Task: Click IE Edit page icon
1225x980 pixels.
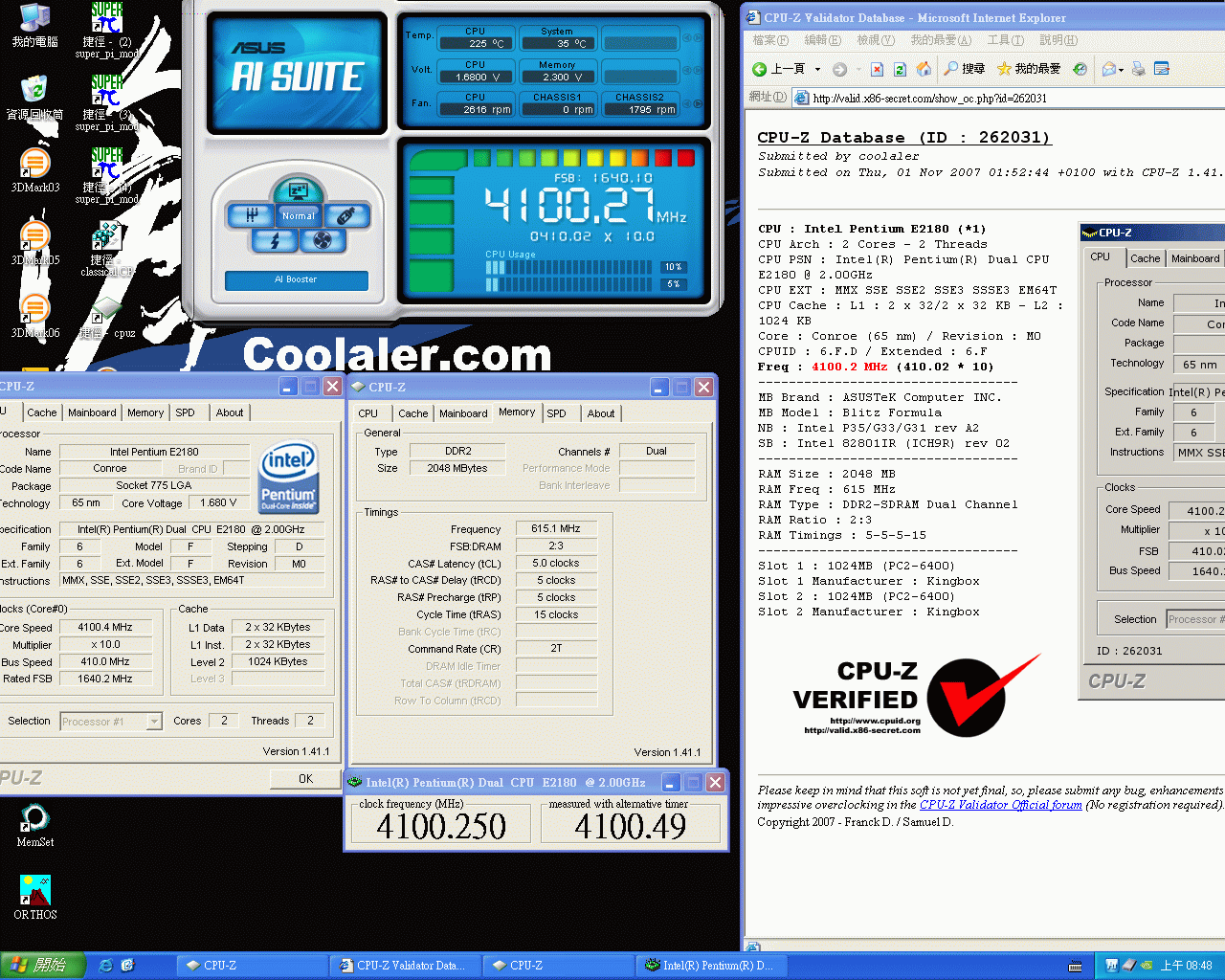Action: [x=1162, y=69]
